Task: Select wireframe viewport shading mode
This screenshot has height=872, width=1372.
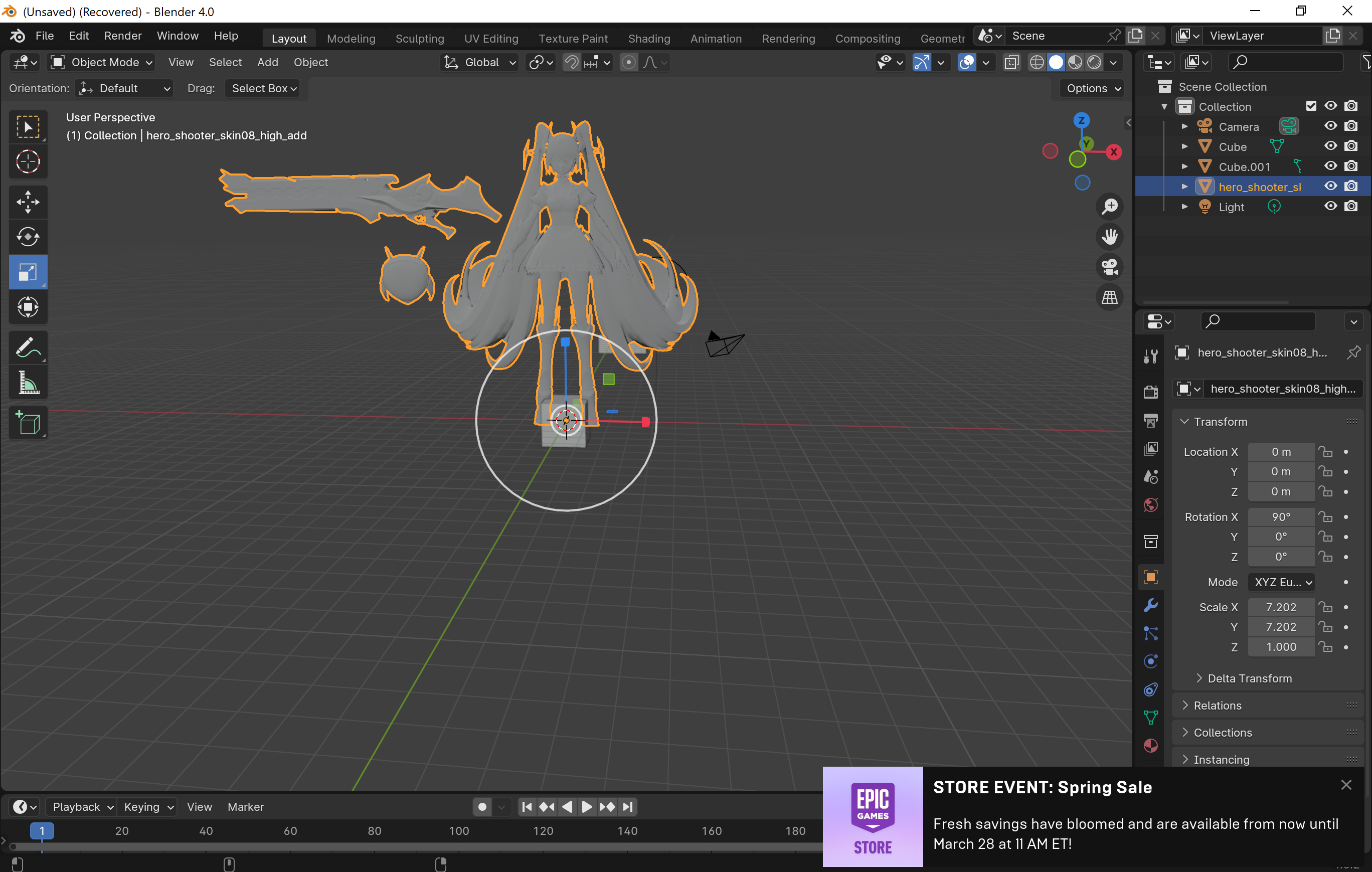Action: (x=1037, y=62)
